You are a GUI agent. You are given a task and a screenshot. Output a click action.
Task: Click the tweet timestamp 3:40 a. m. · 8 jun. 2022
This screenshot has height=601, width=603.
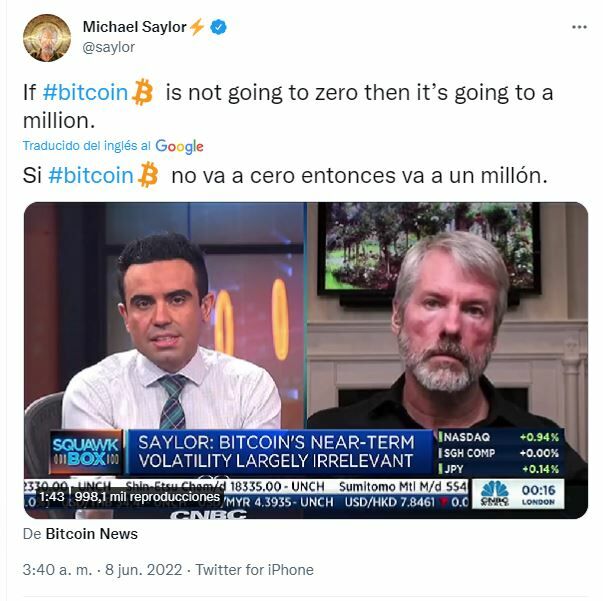(x=102, y=570)
